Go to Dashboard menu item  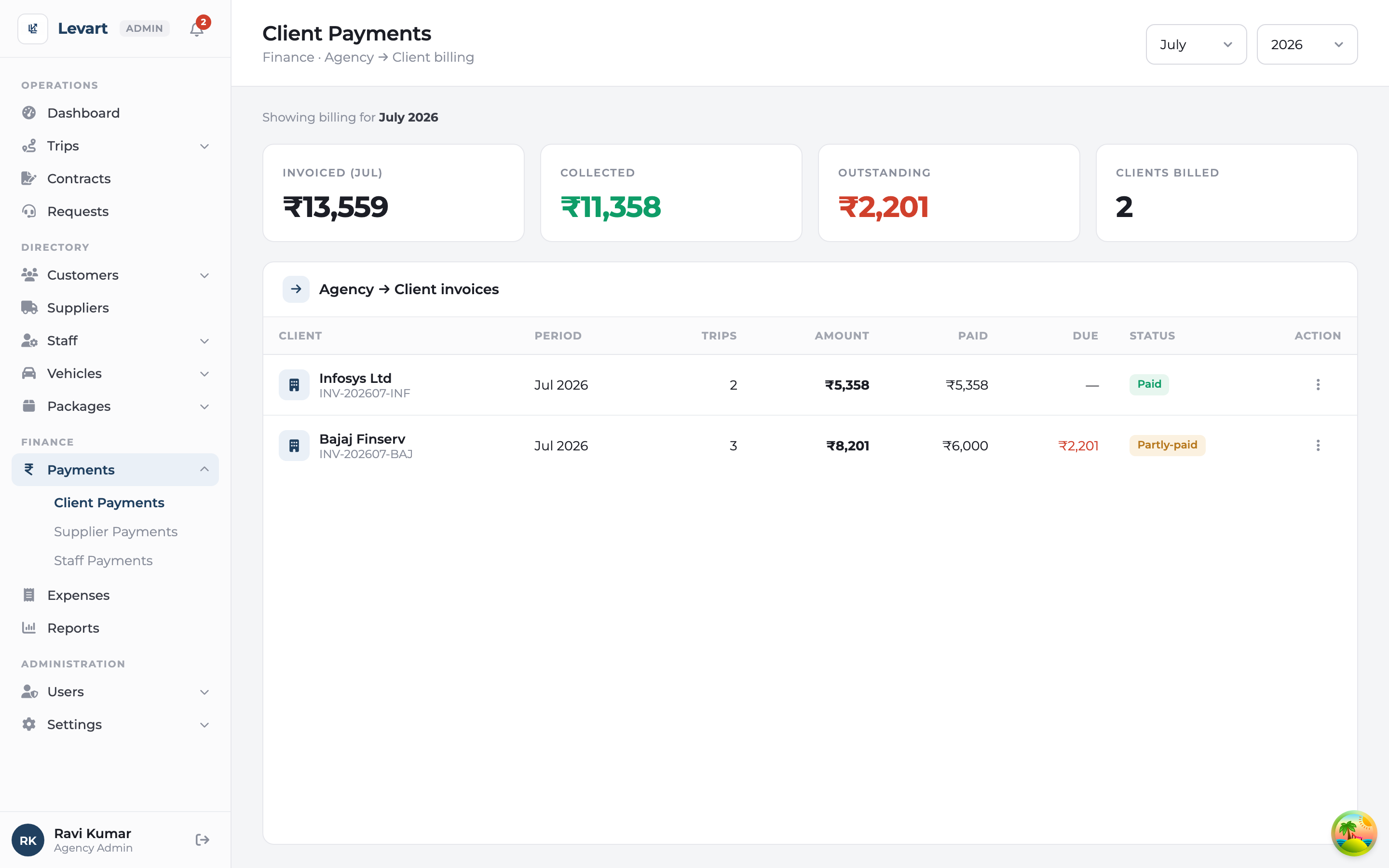(x=115, y=113)
